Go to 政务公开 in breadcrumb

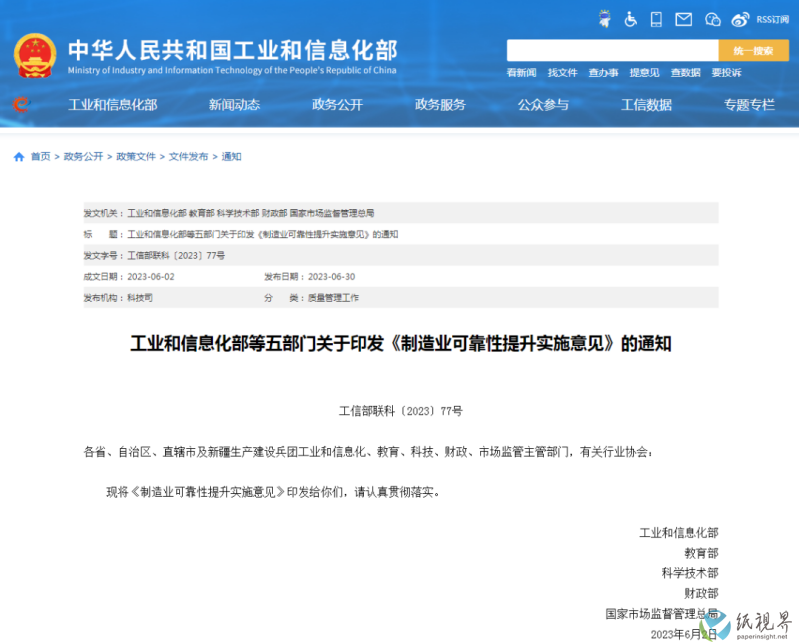click(x=83, y=156)
